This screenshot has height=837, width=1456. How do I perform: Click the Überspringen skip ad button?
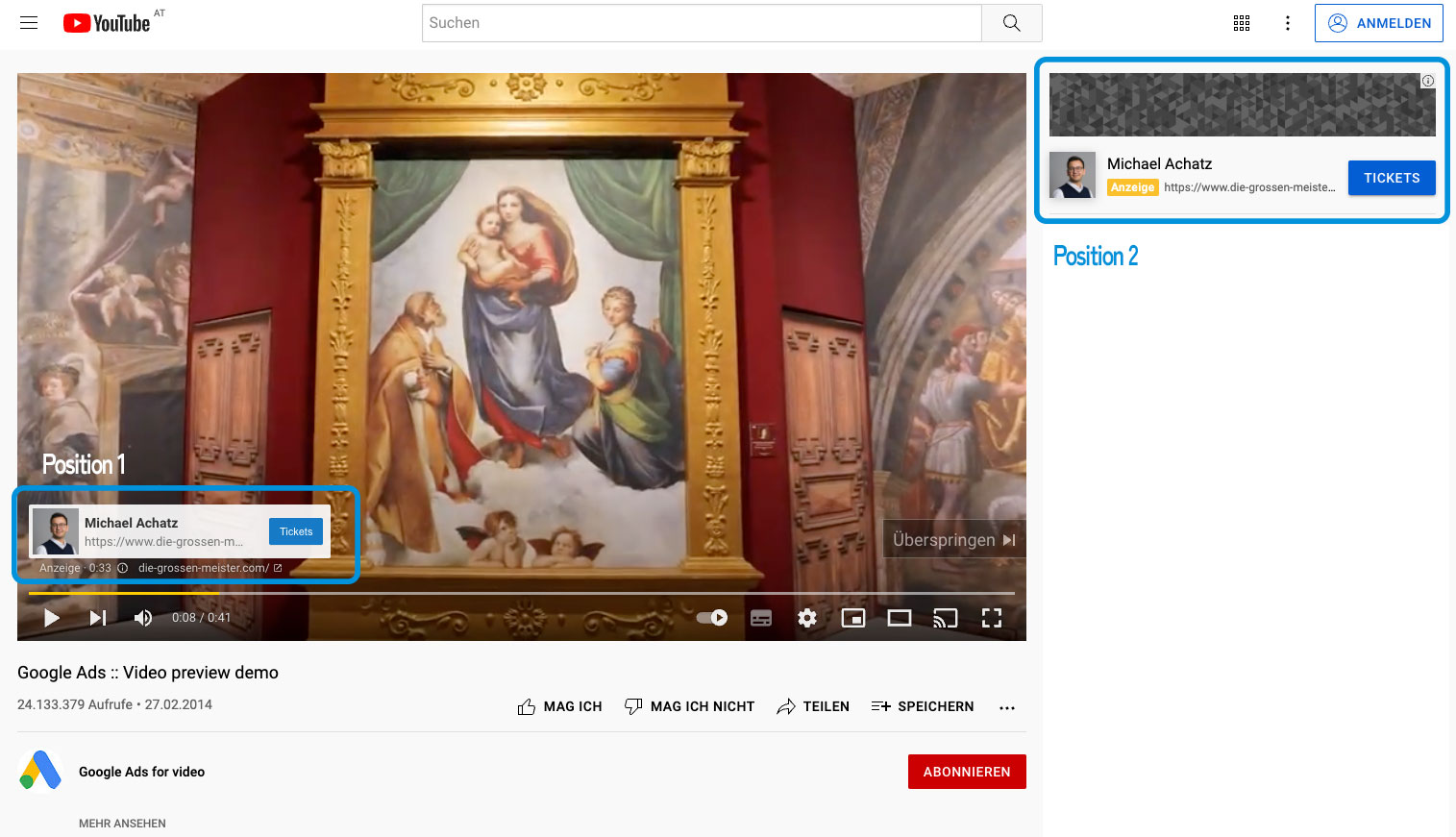(953, 540)
